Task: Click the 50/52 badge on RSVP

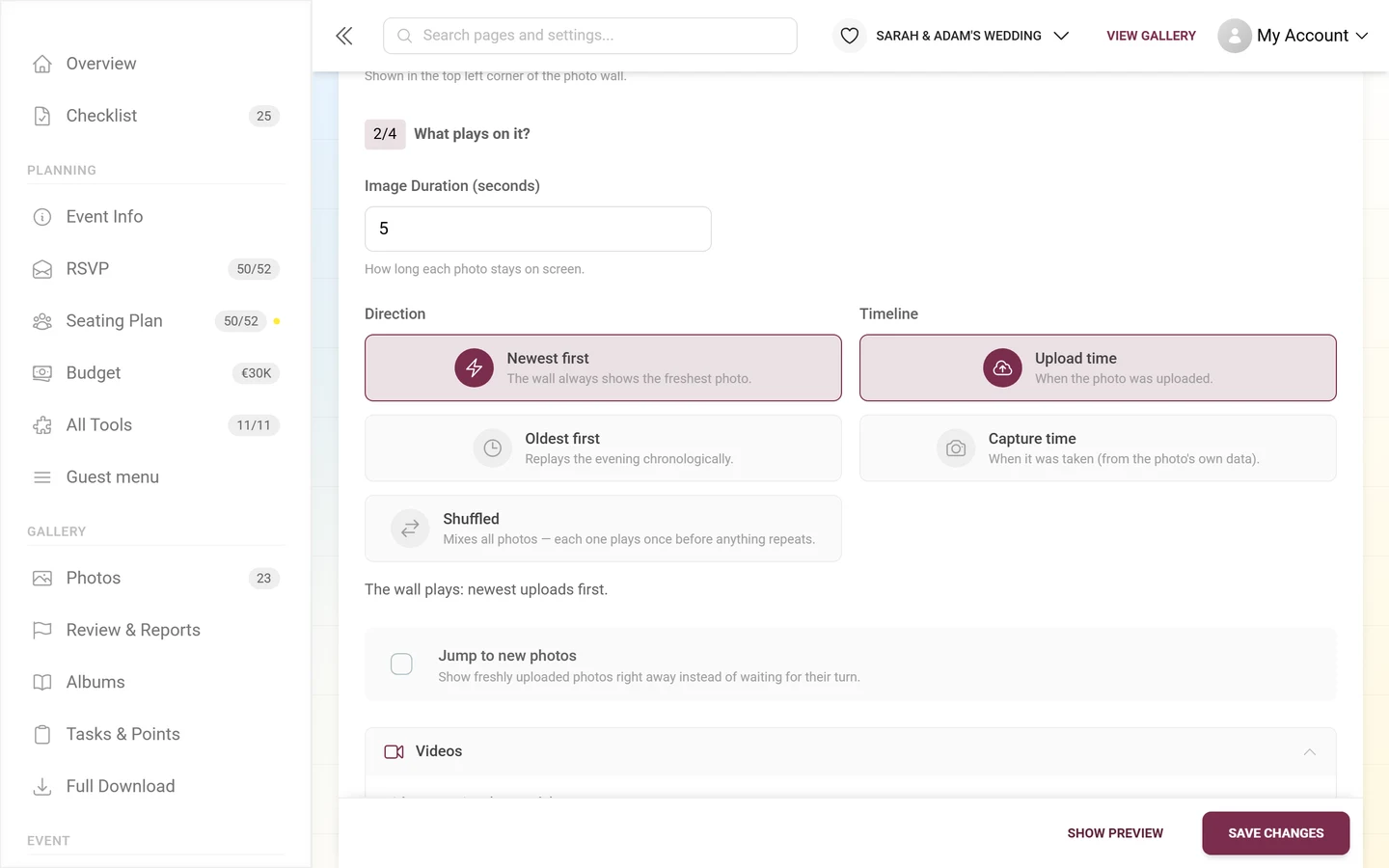Action: click(x=254, y=269)
